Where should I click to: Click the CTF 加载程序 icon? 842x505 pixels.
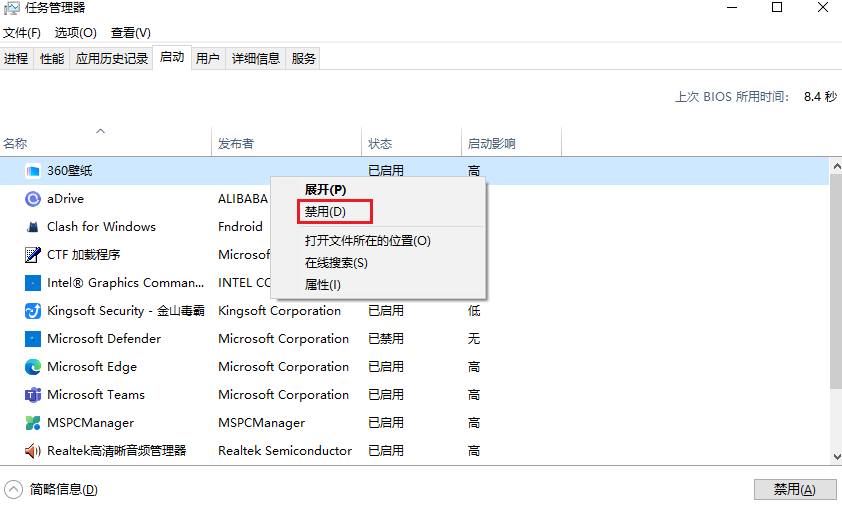tap(32, 255)
